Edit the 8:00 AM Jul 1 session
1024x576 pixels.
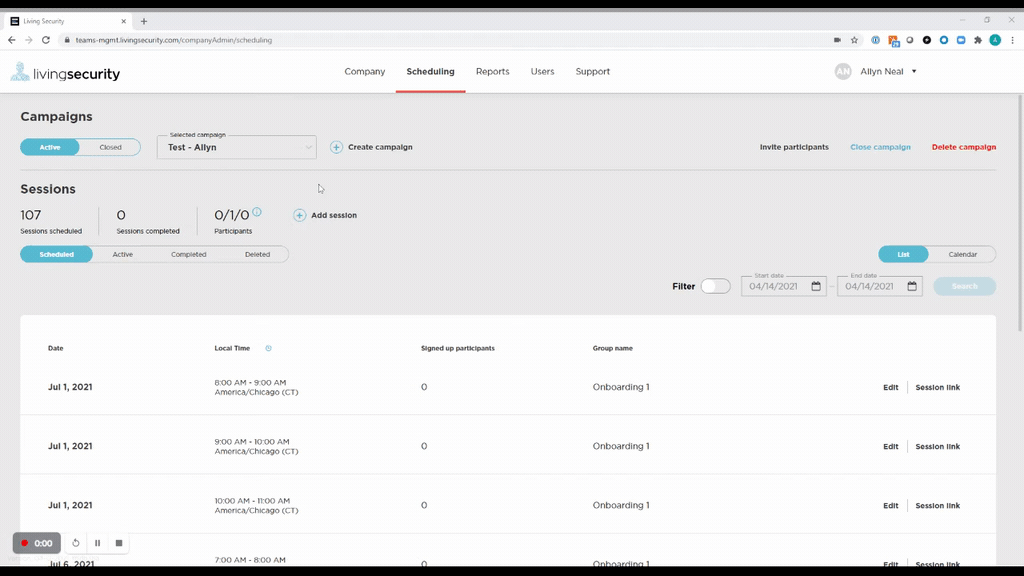(891, 387)
